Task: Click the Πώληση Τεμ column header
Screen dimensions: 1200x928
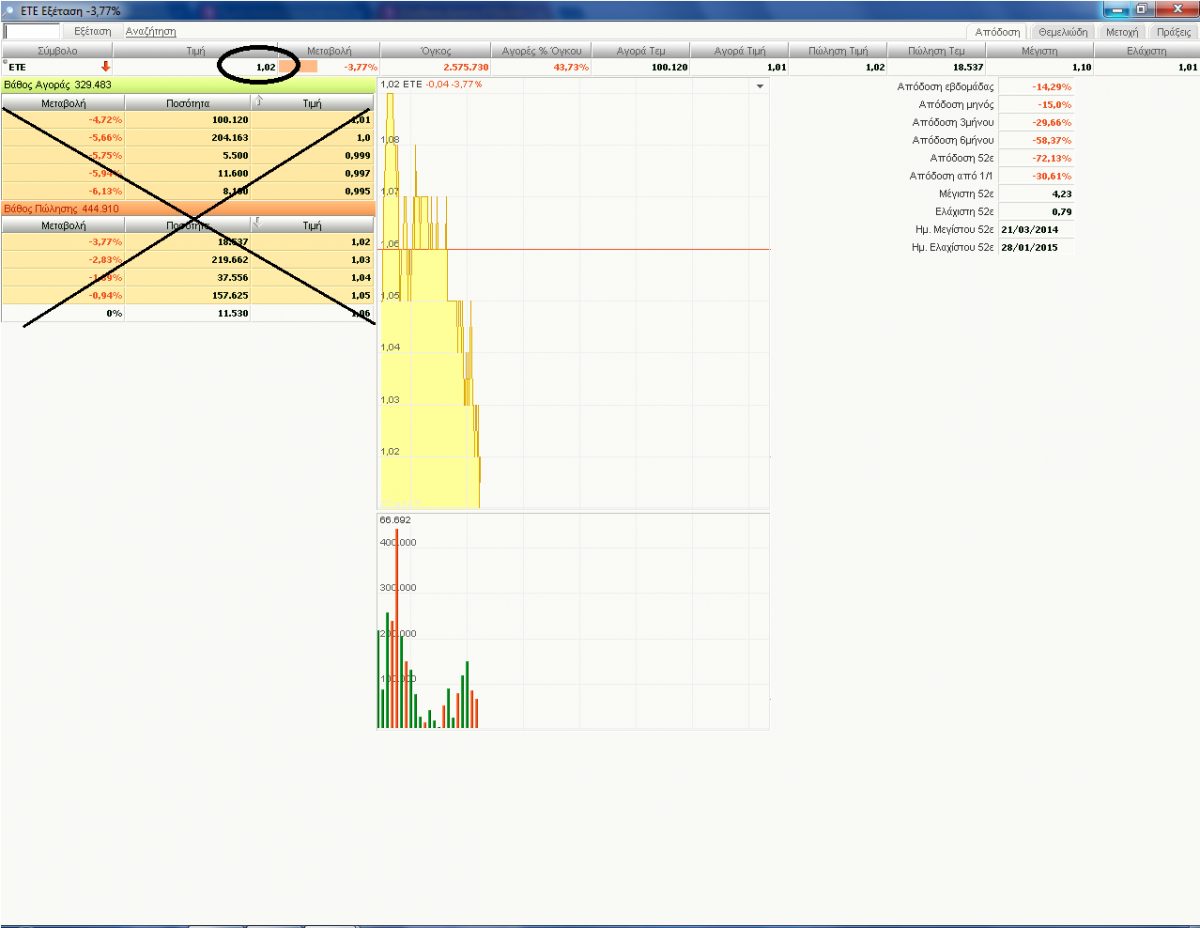Action: [936, 50]
